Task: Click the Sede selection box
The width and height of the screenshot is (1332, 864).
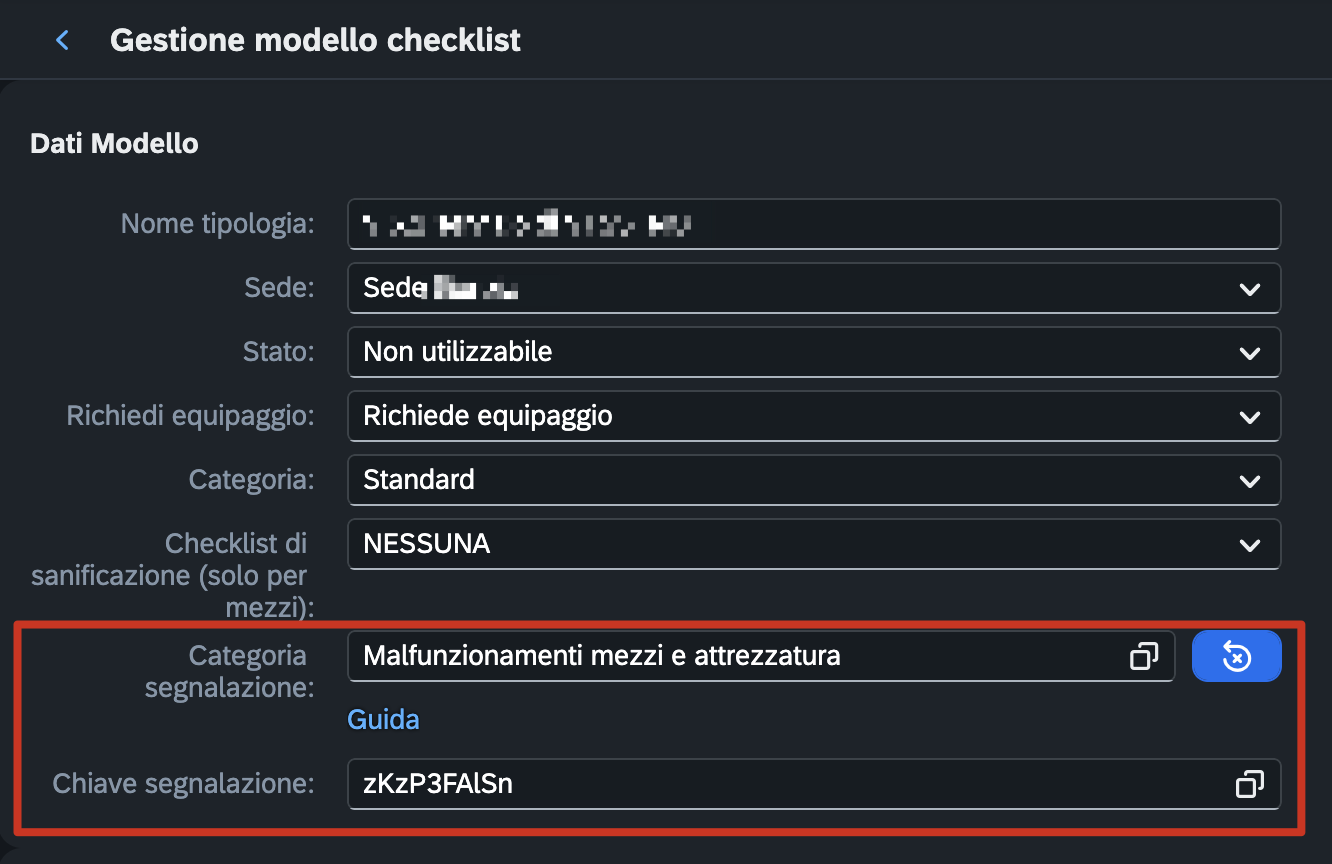Action: (x=814, y=288)
